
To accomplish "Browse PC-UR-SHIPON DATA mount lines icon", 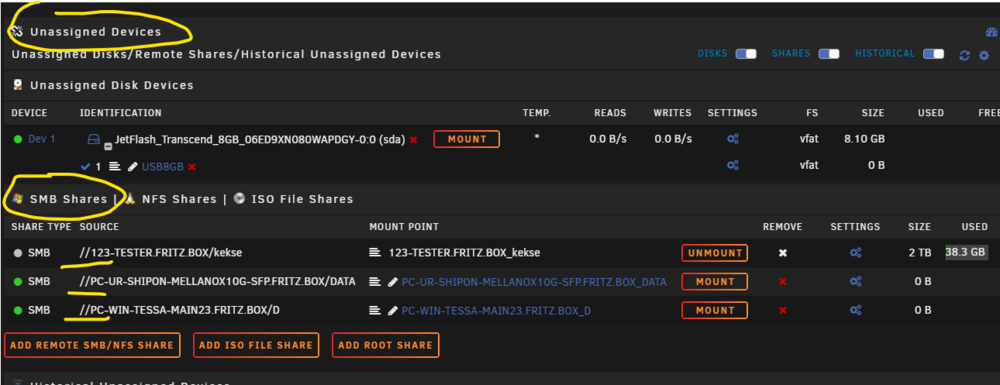I will [375, 282].
